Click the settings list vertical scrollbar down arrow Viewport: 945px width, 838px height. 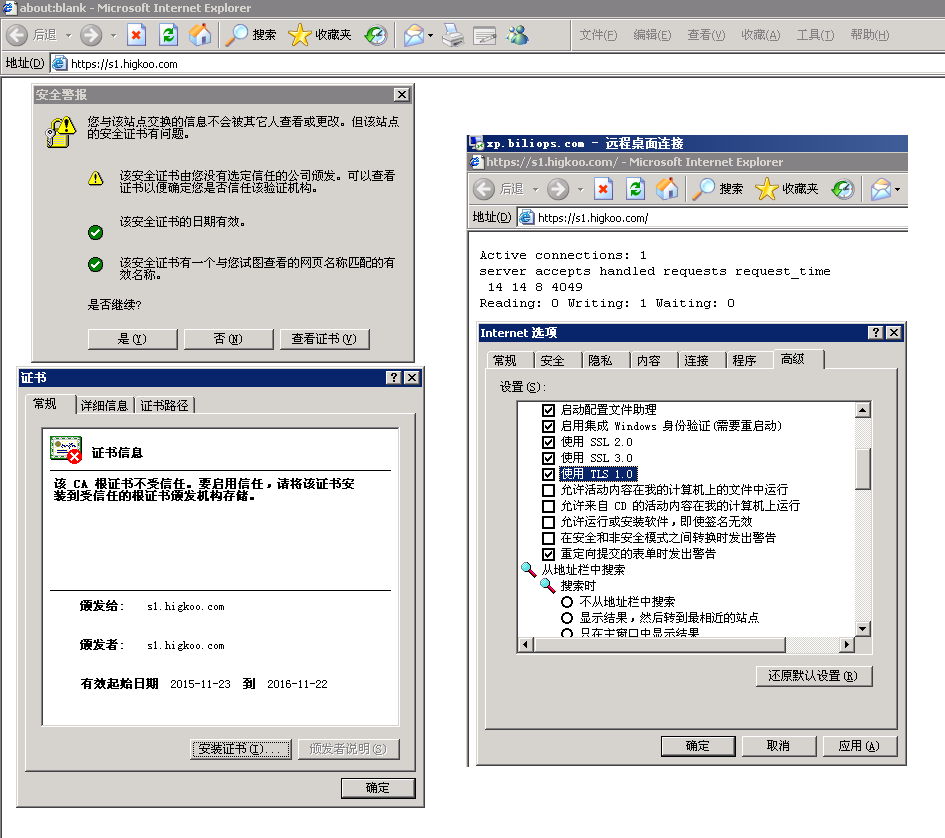point(863,627)
